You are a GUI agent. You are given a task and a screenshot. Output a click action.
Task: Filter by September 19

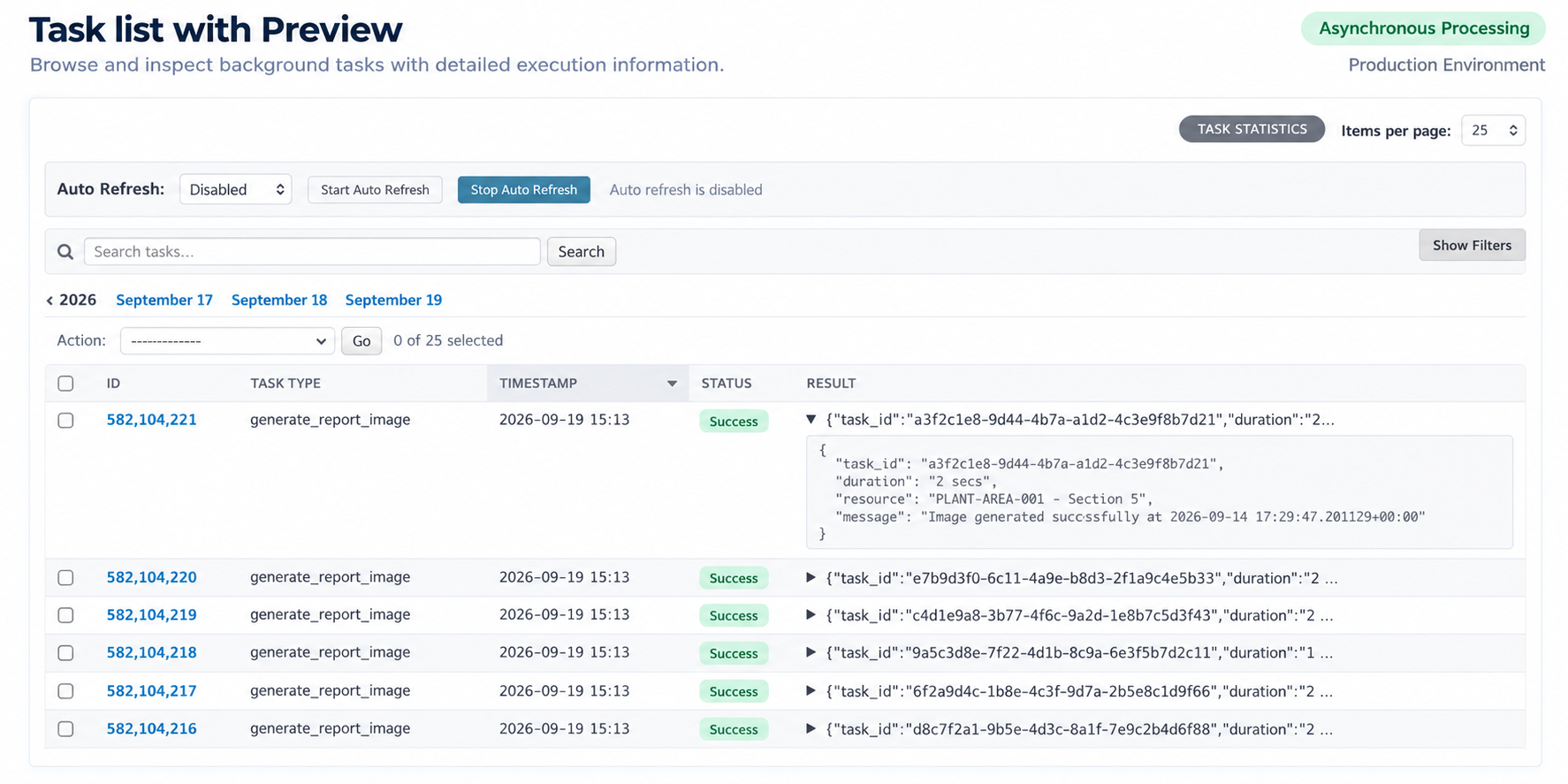[393, 300]
